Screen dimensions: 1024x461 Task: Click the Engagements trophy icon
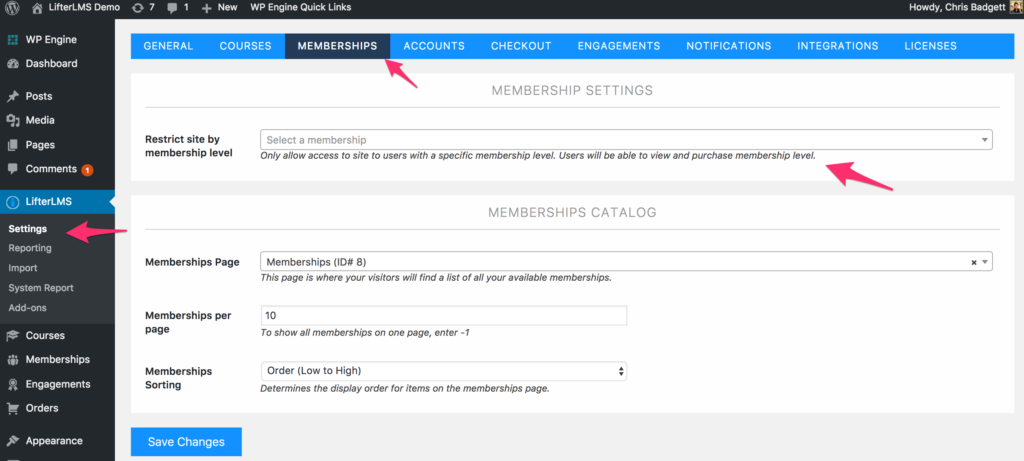click(x=12, y=384)
